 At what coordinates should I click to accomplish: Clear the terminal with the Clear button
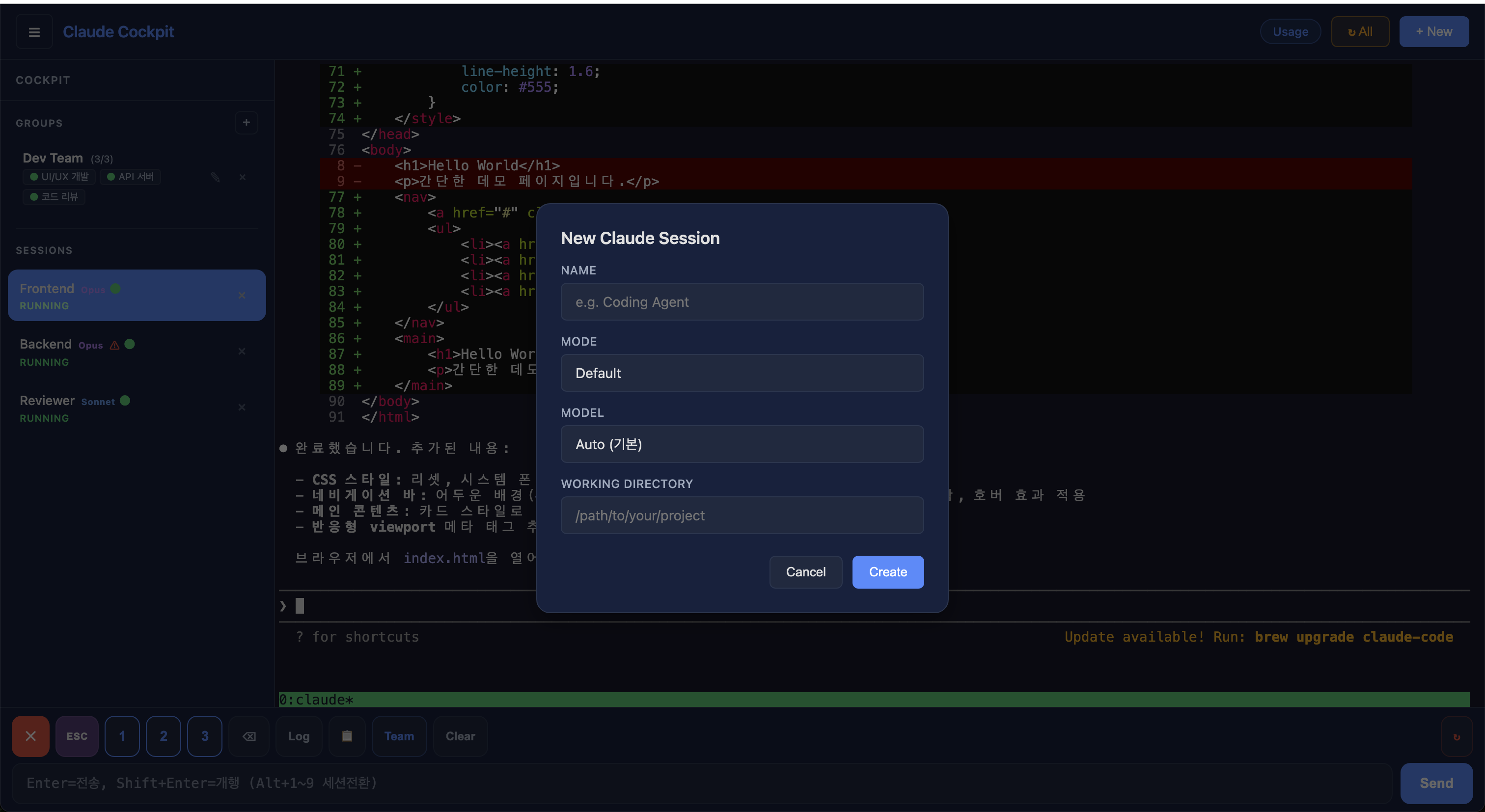click(x=460, y=736)
